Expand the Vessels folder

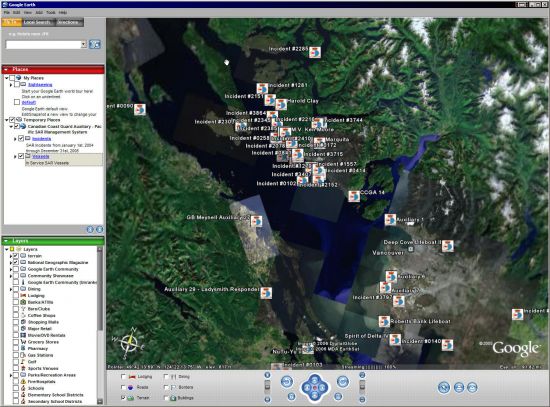tap(15, 156)
